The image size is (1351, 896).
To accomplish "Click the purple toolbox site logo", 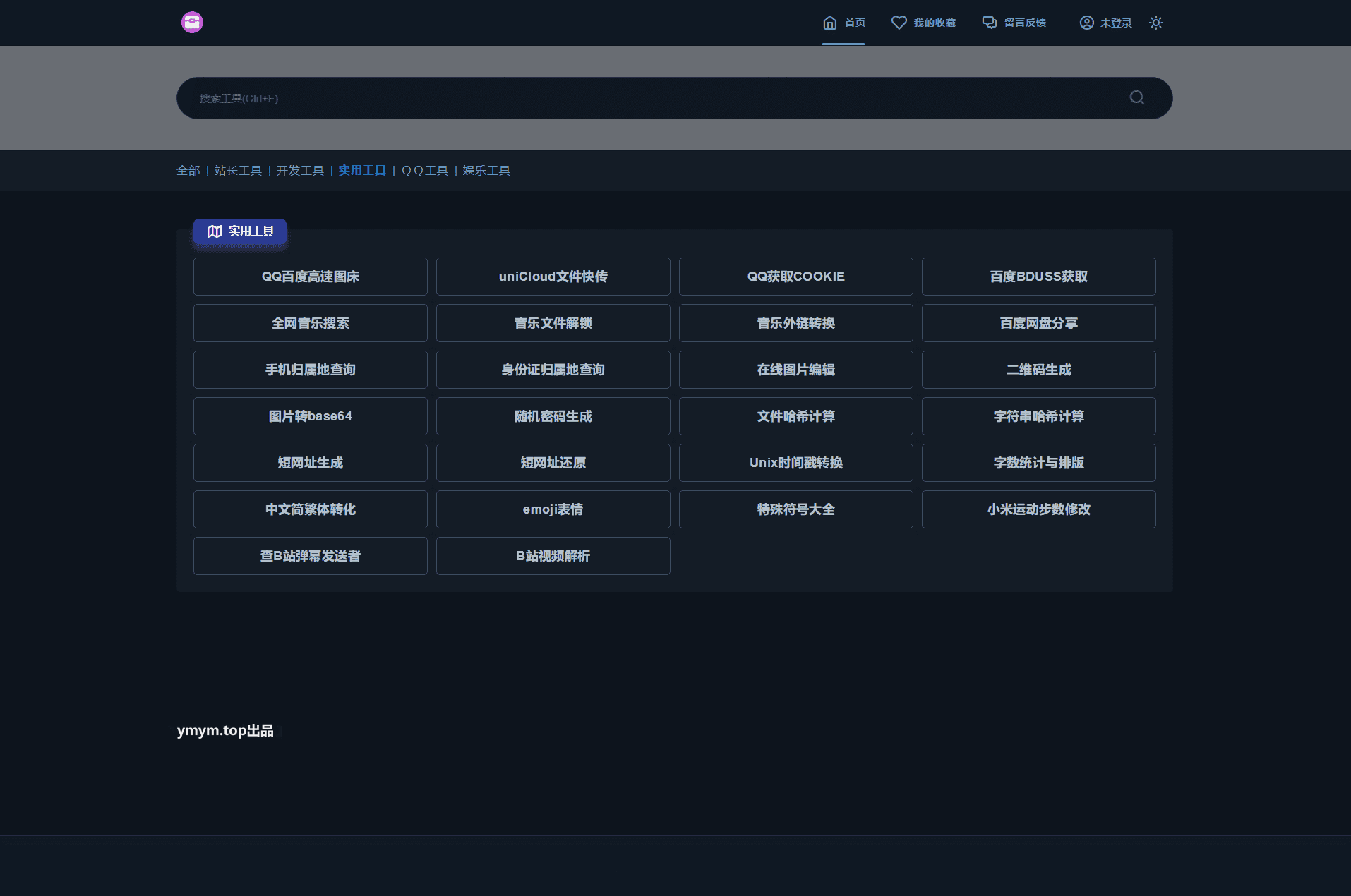I will click(192, 23).
